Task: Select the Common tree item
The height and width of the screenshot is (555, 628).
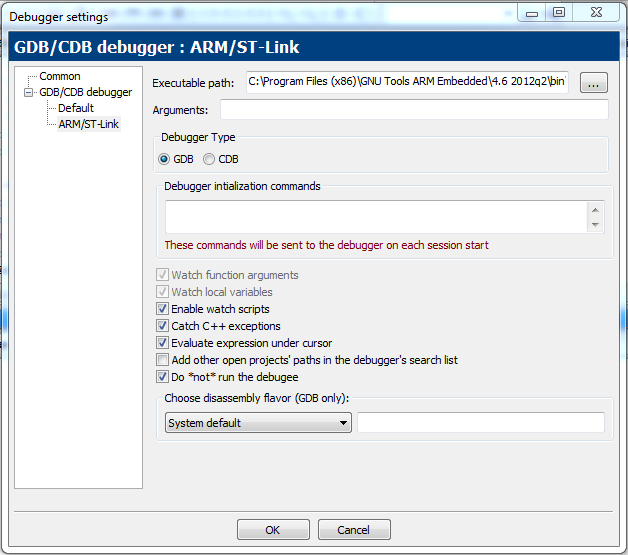Action: coord(60,76)
